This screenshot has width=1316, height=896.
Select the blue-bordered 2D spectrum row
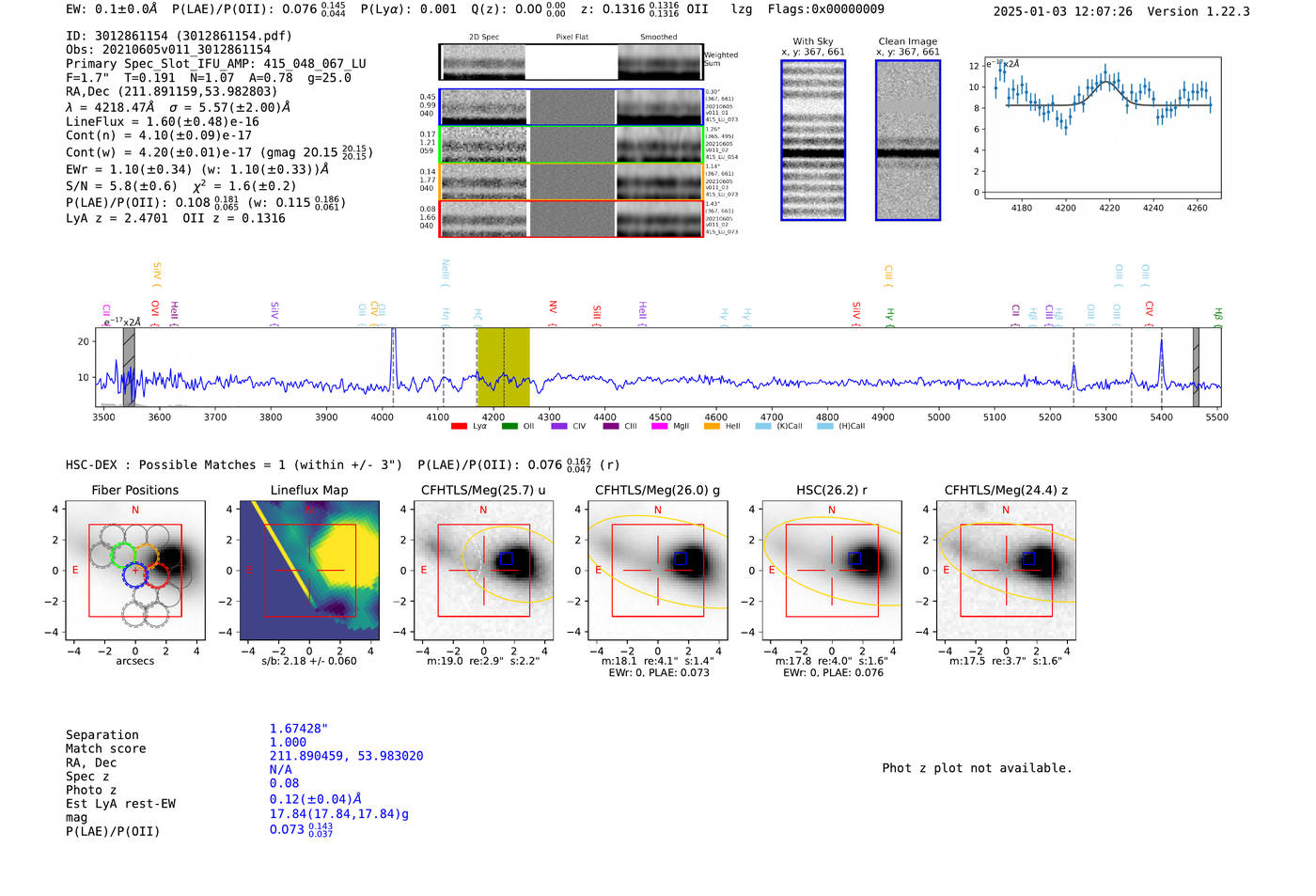[x=572, y=107]
